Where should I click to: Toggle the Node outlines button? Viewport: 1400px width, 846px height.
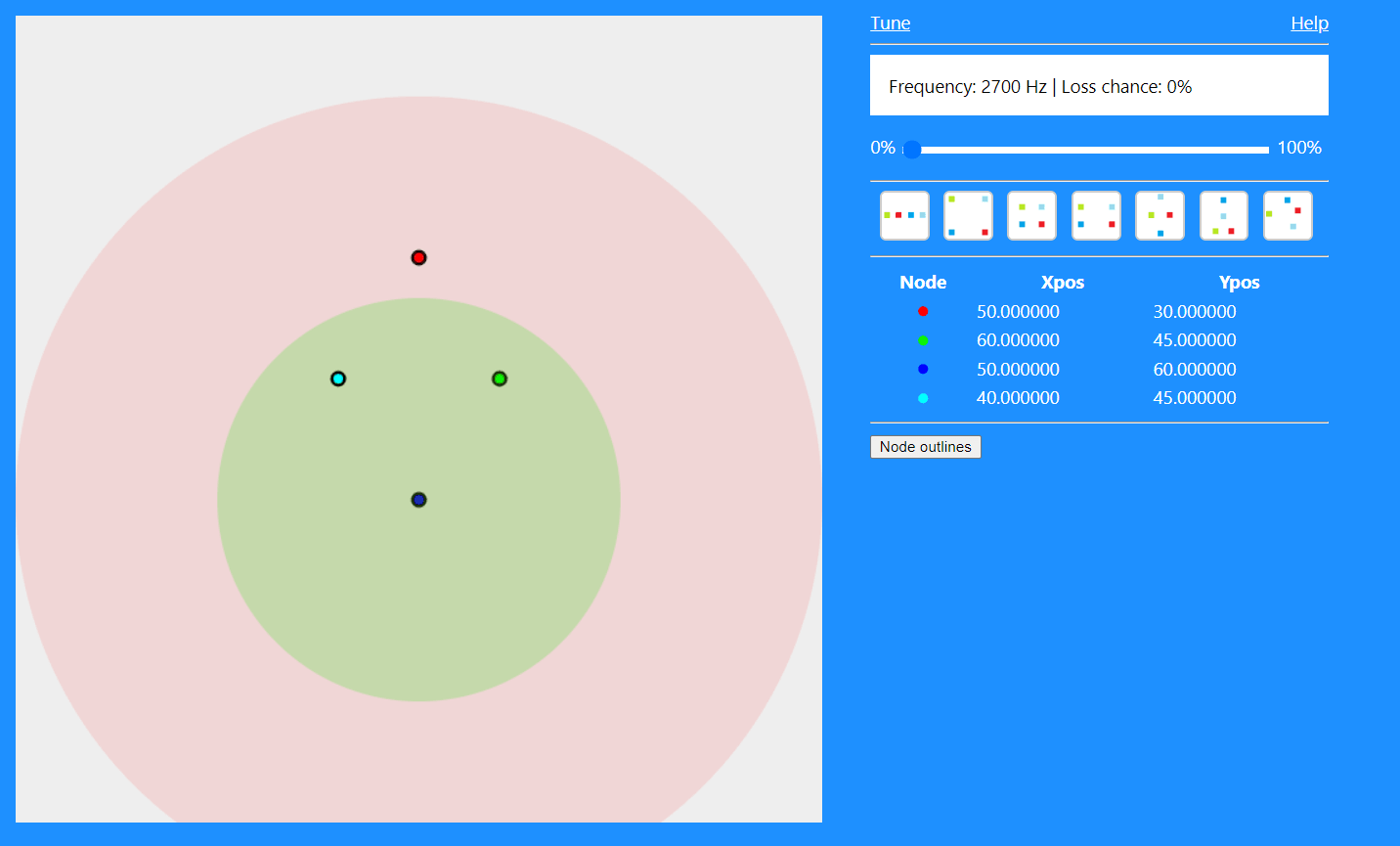click(925, 447)
